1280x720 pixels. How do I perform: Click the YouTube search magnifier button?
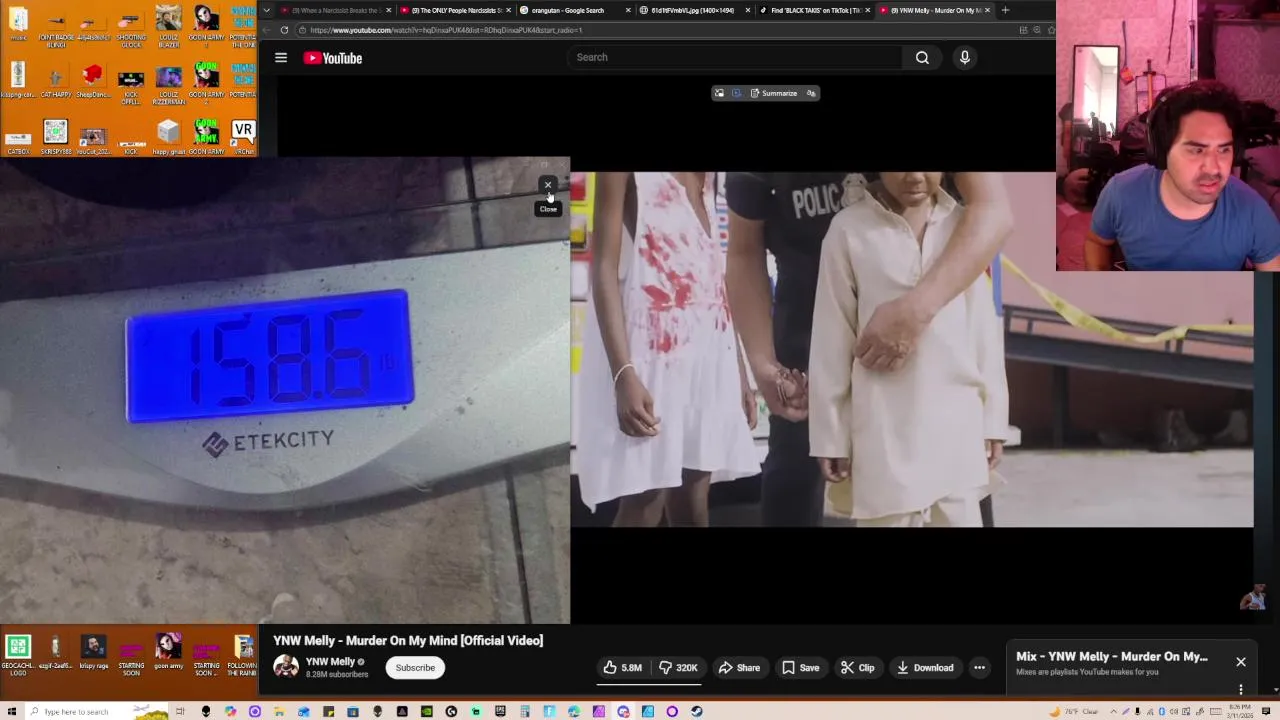point(922,57)
